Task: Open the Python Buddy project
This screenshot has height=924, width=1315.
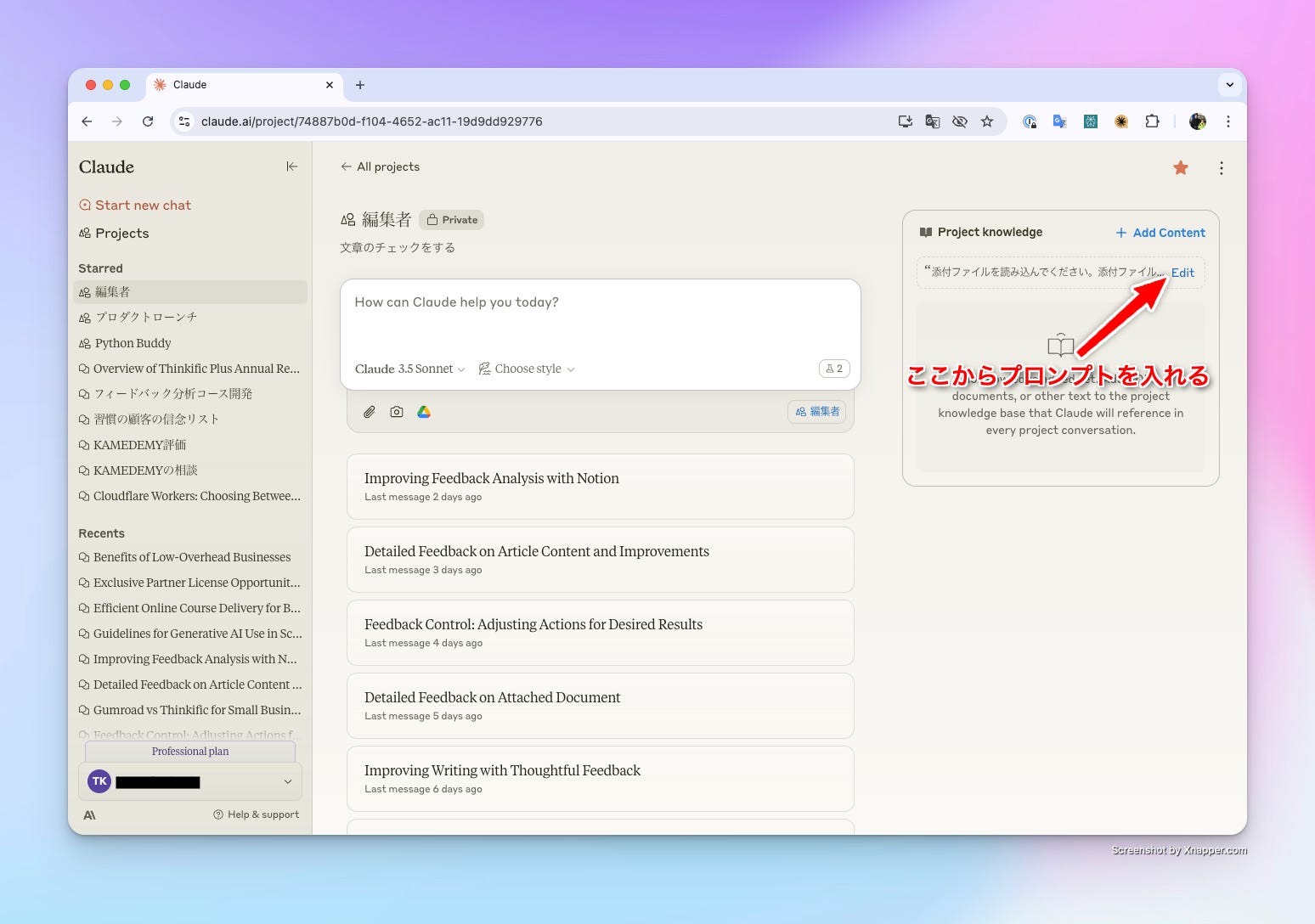Action: pos(190,343)
